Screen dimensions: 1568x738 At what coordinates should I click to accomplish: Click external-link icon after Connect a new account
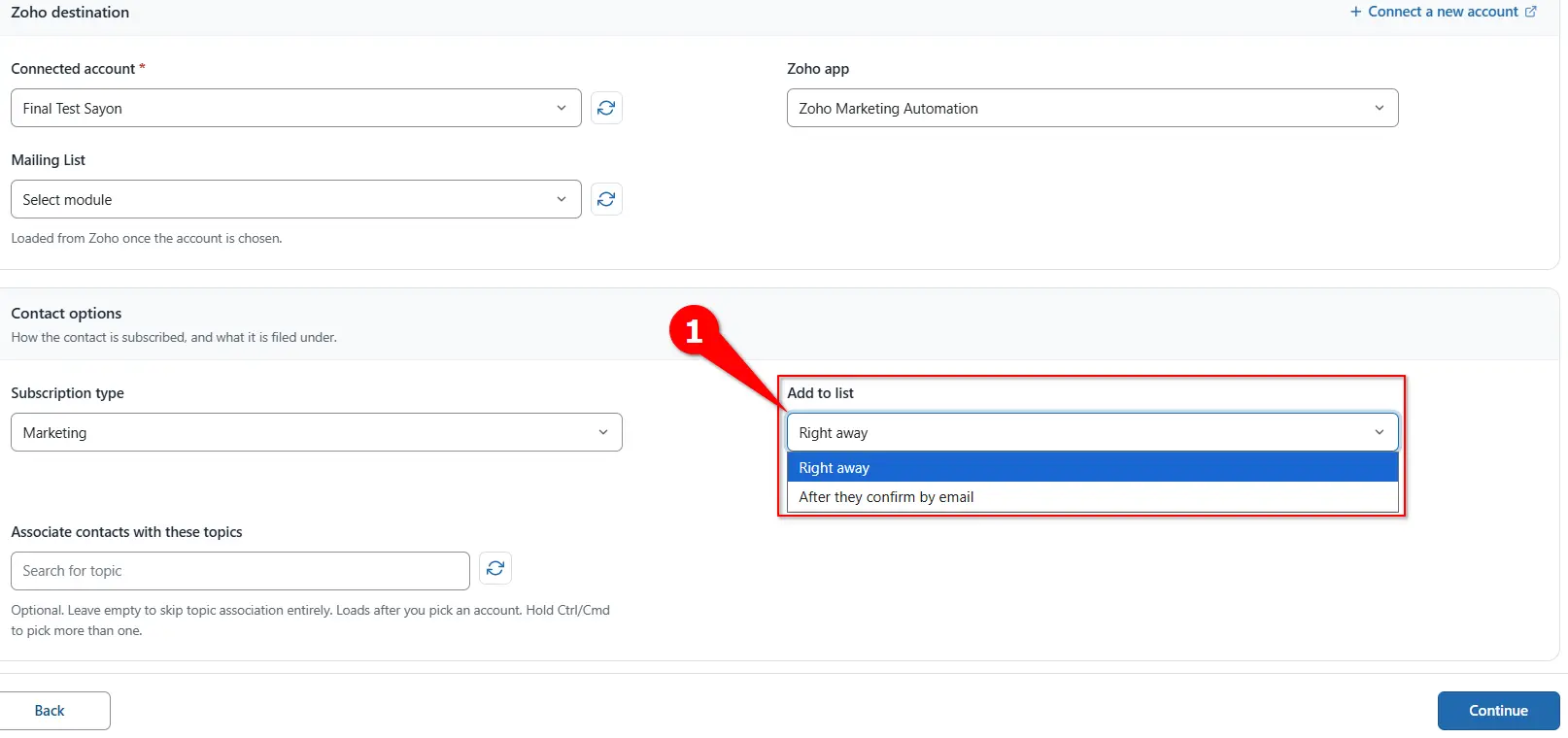(x=1531, y=12)
